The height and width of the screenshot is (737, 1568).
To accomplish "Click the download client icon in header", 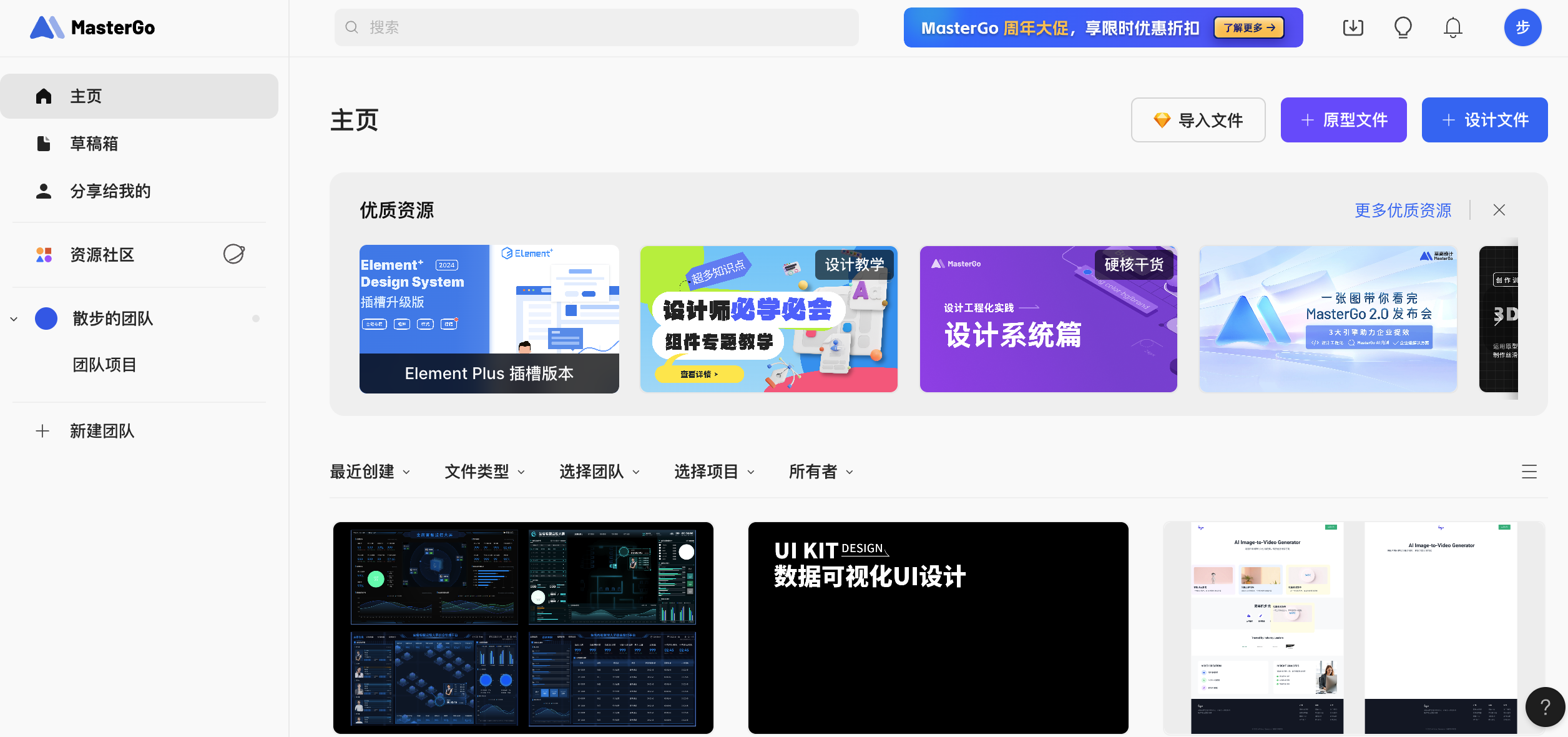I will [x=1353, y=27].
